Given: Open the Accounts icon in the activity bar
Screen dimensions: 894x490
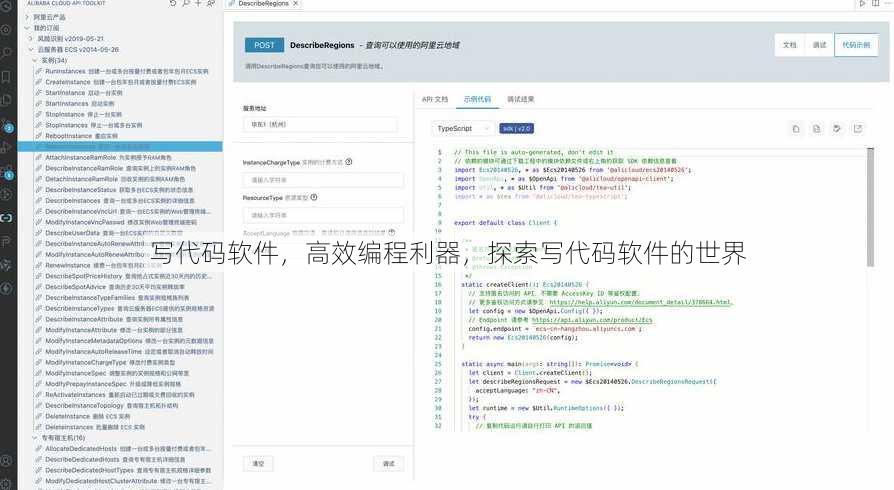Looking at the screenshot, I should click(x=6, y=460).
